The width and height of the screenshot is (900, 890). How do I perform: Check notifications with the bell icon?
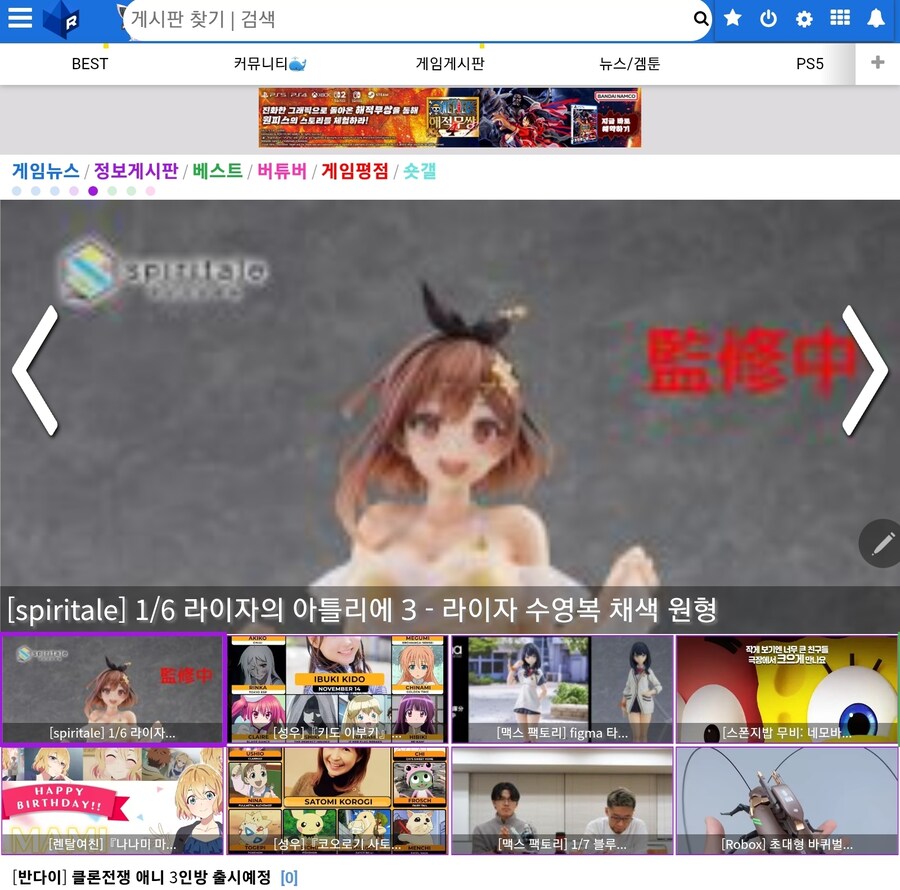(x=876, y=18)
